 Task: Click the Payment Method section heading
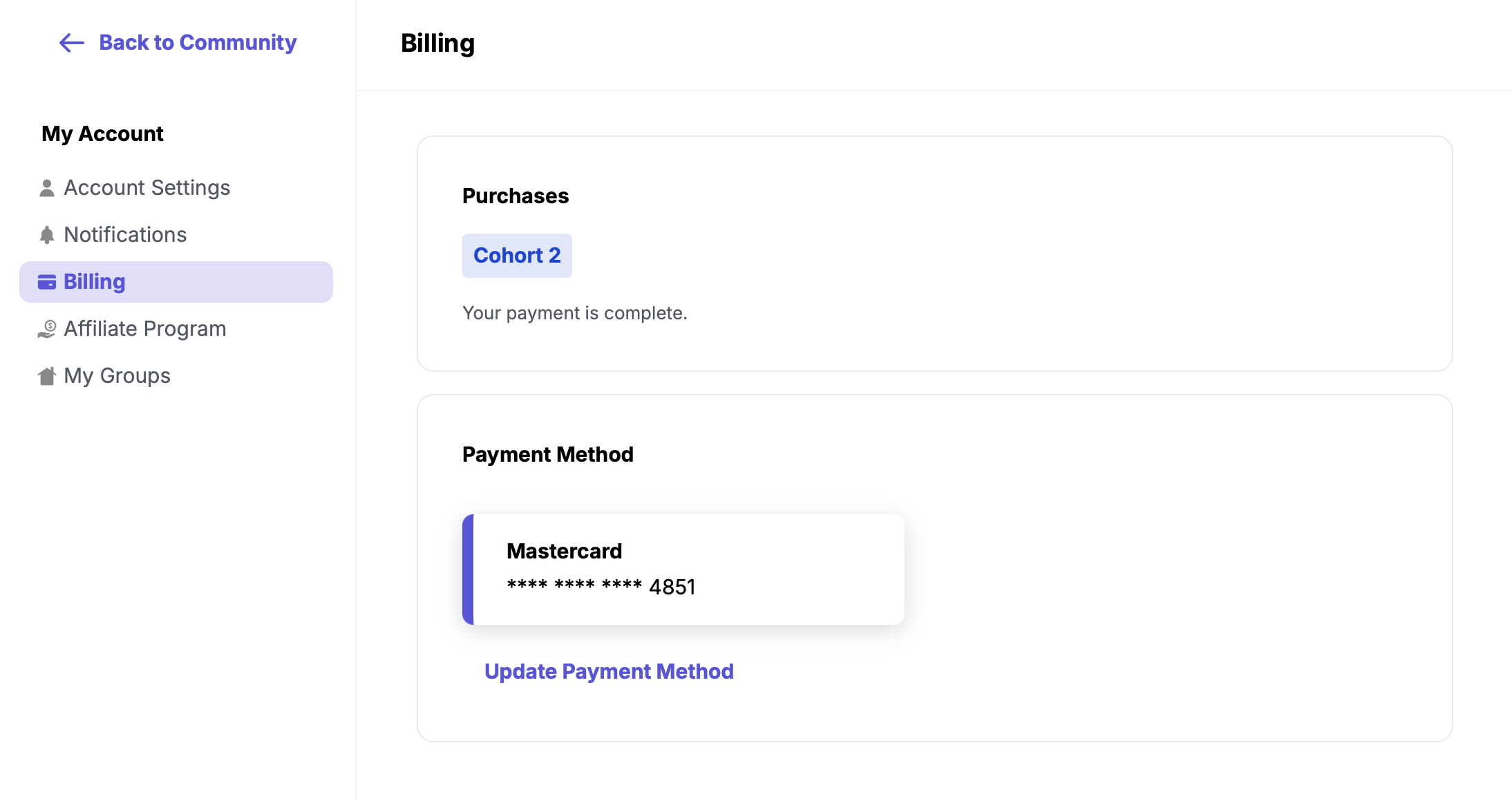pos(547,455)
